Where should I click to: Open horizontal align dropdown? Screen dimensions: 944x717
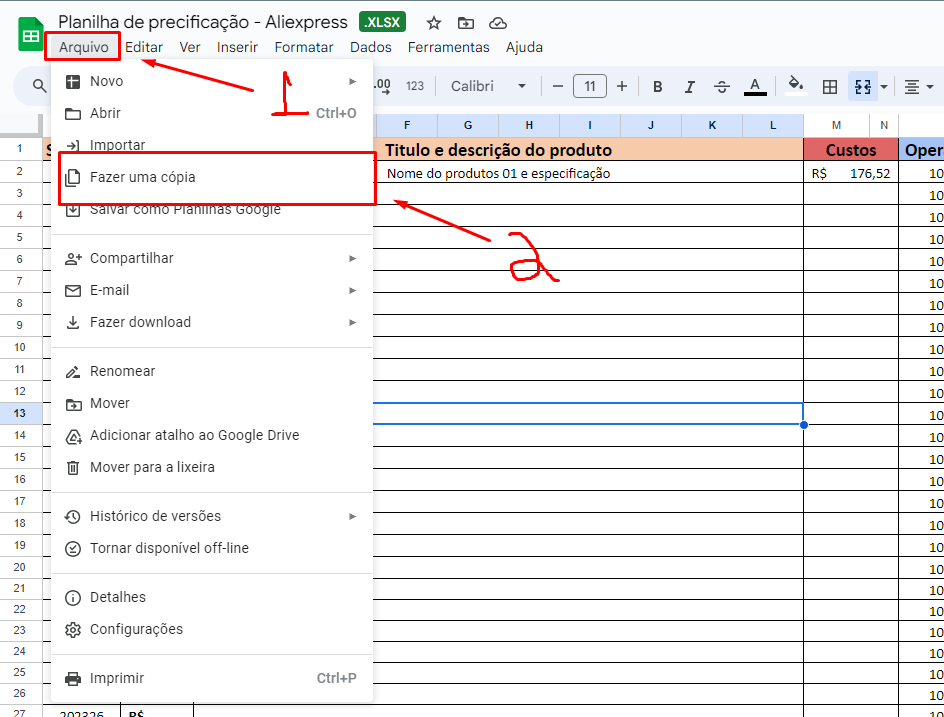919,87
